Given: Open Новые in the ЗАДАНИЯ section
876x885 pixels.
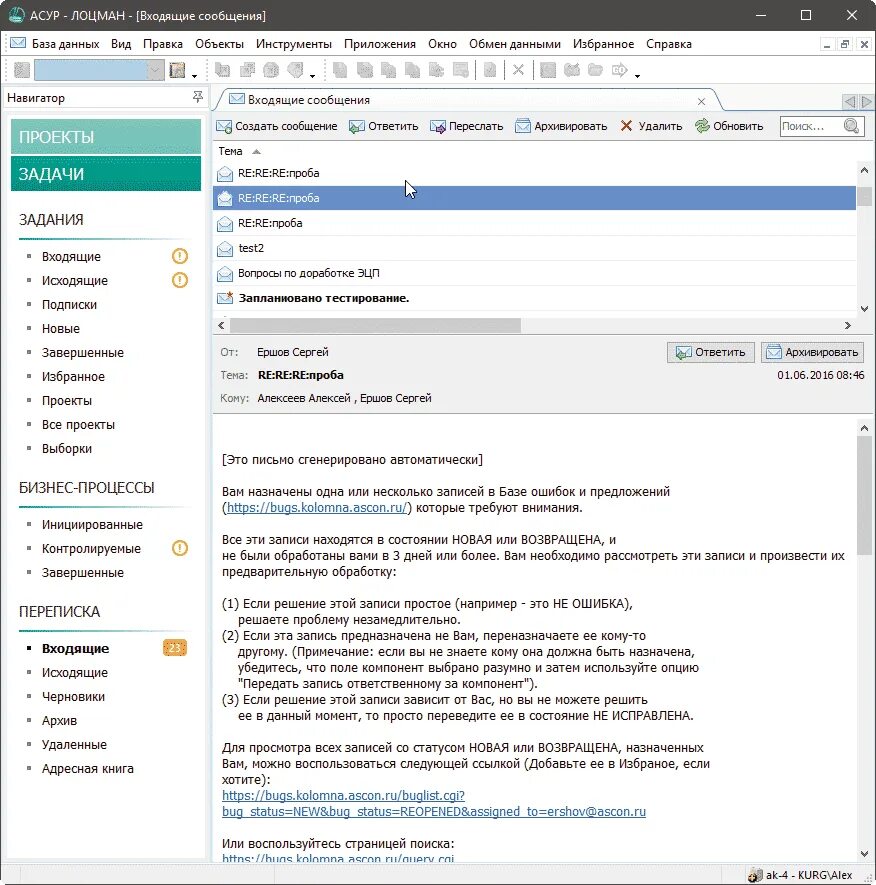Looking at the screenshot, I should (60, 328).
